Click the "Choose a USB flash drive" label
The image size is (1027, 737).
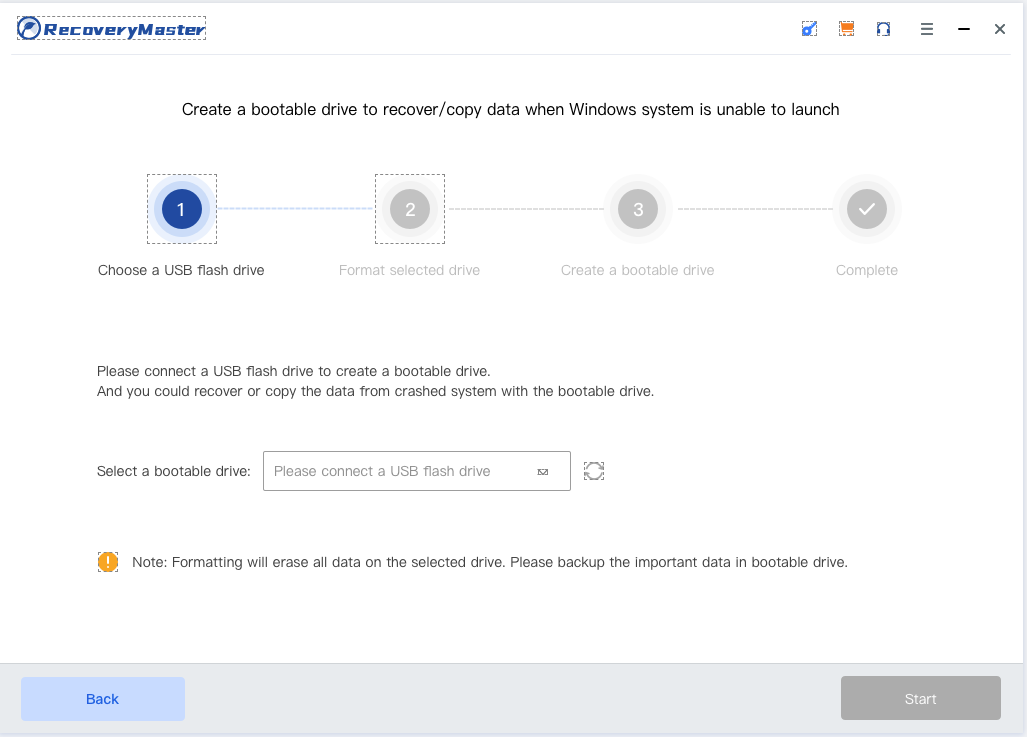pyautogui.click(x=181, y=270)
